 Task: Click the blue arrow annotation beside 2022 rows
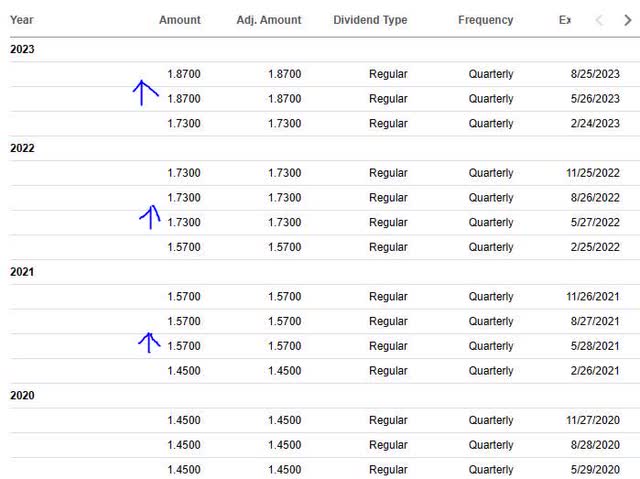(150, 216)
